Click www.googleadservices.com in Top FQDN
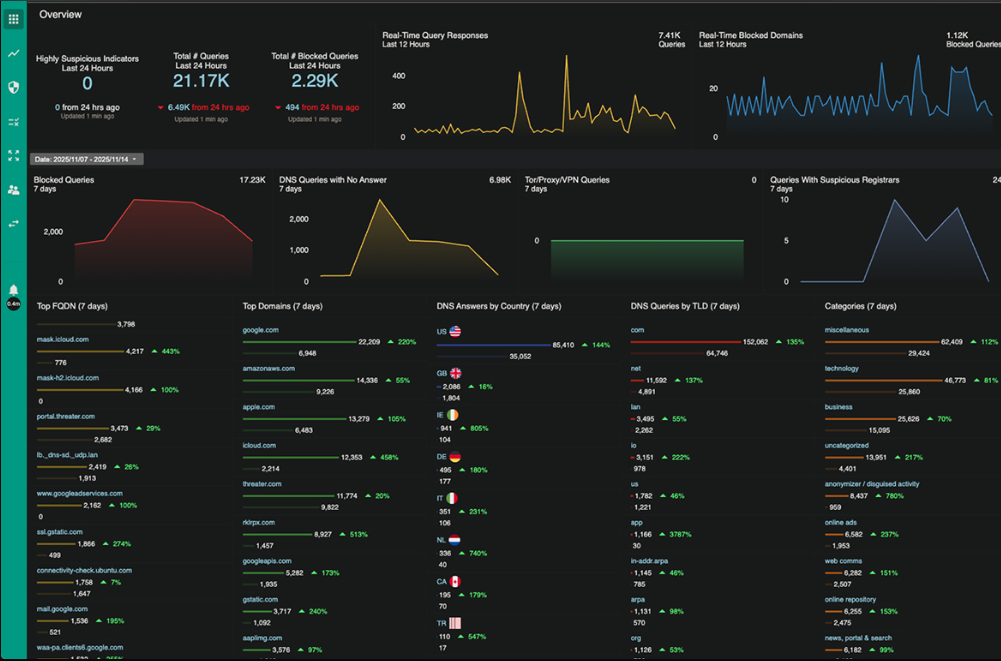The image size is (1001, 661). (x=80, y=494)
